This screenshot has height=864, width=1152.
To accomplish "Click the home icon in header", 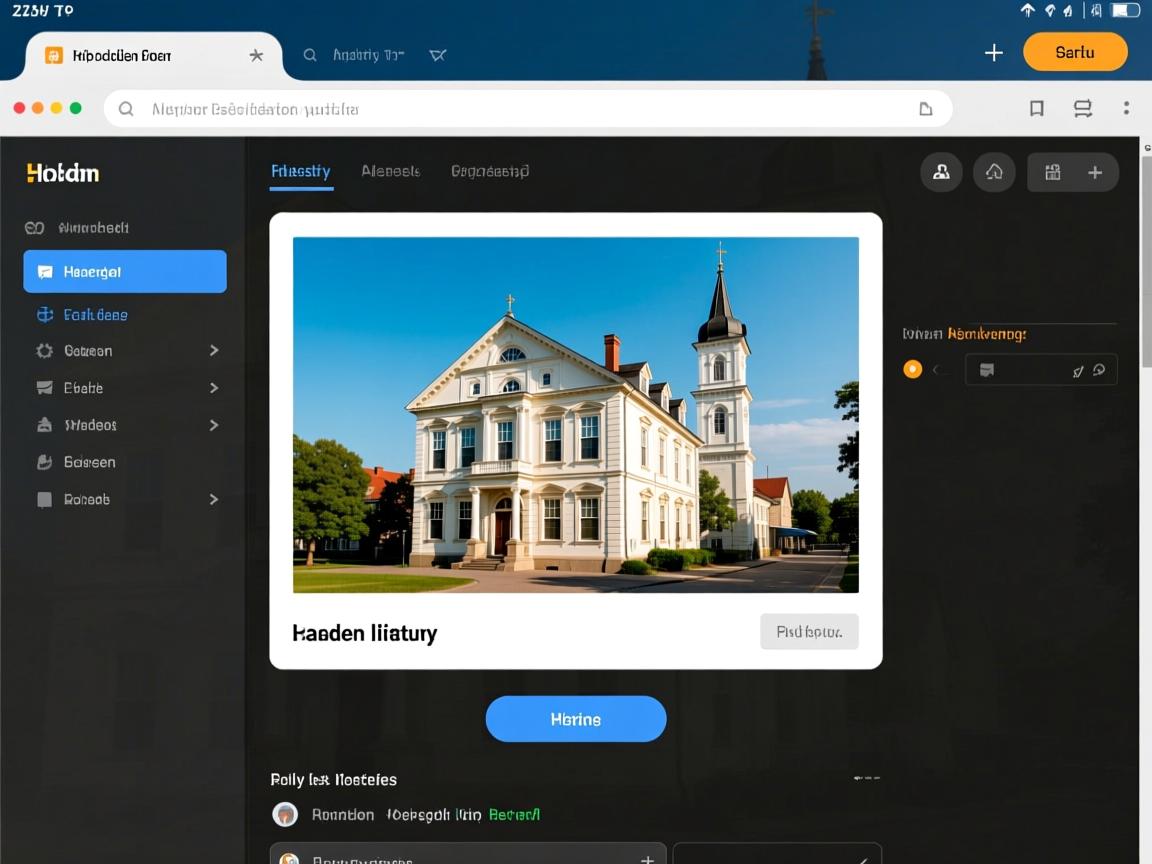I will pyautogui.click(x=994, y=172).
